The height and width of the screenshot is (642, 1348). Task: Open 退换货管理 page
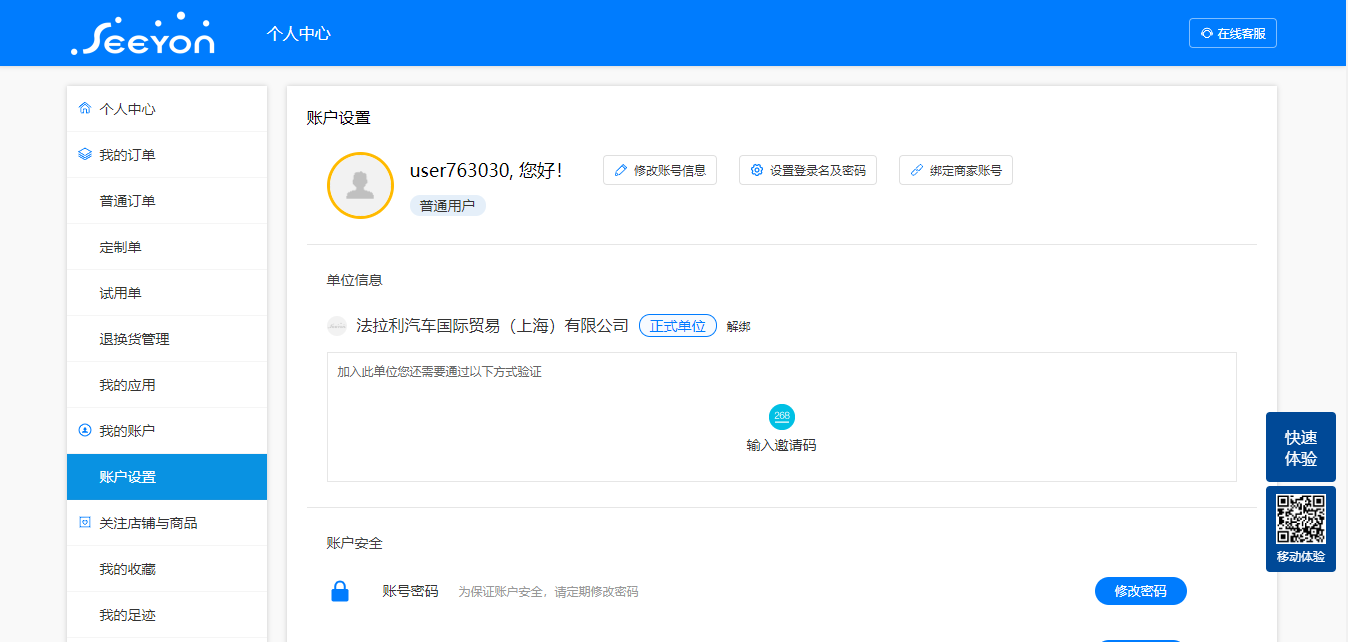coord(167,339)
